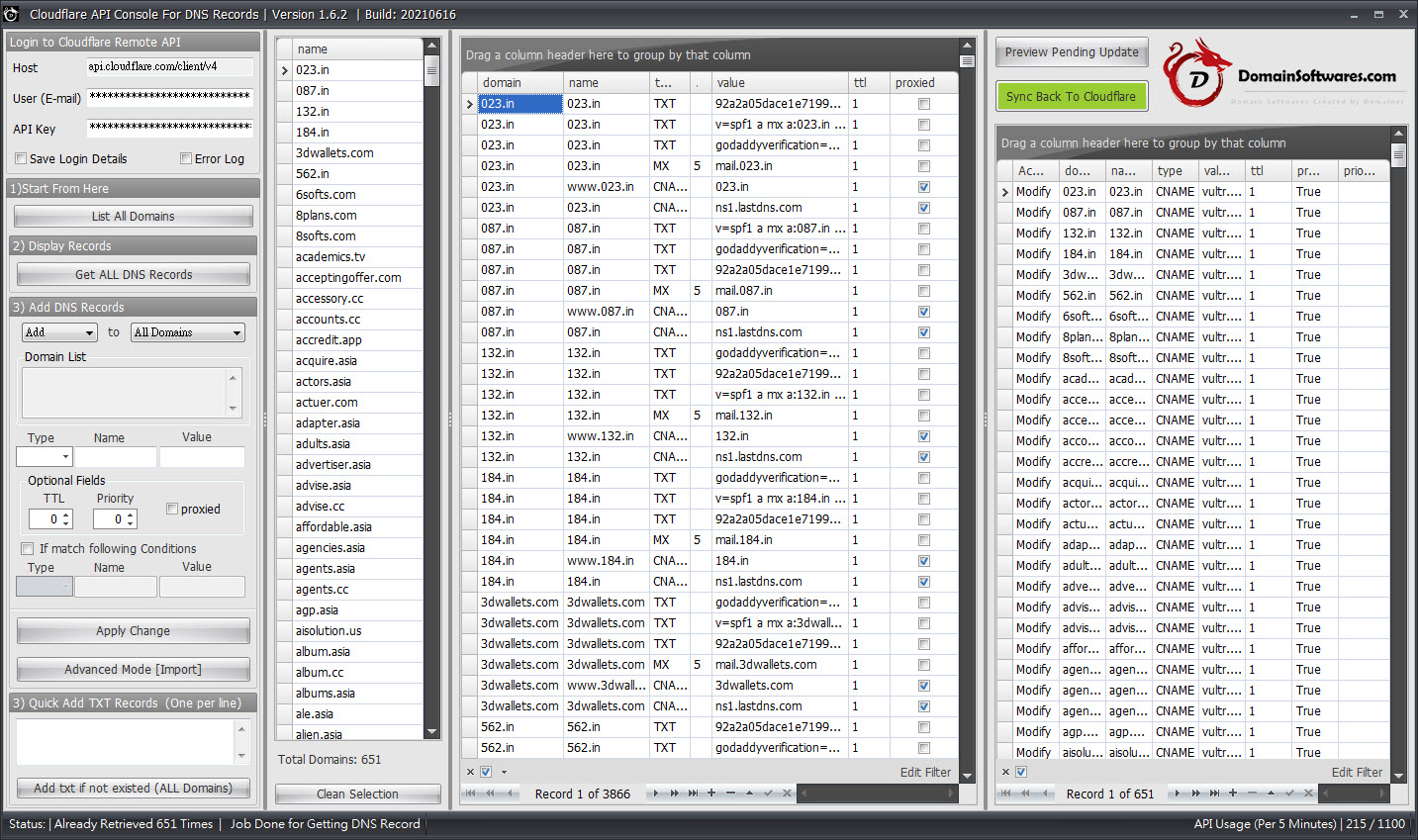1418x840 pixels.
Task: Go to next record in 651-record navigator
Action: [1177, 793]
